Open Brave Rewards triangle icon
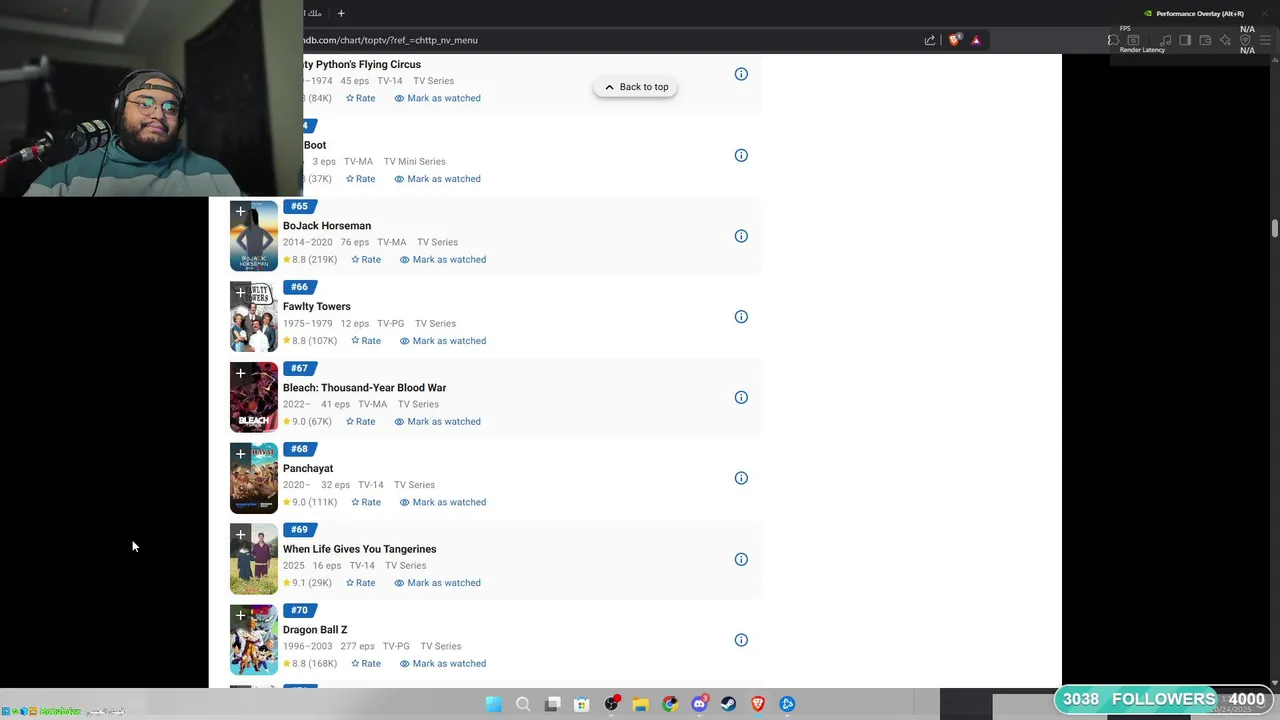This screenshot has height=720, width=1280. 976,40
